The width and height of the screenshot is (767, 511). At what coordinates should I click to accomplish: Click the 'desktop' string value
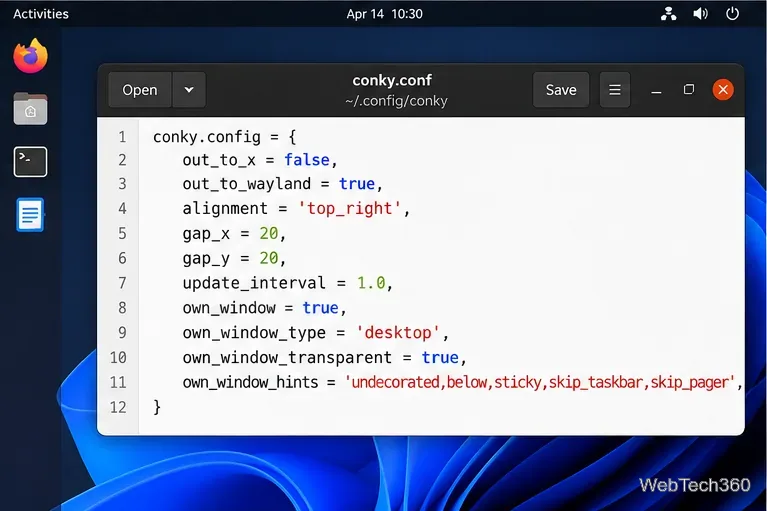(x=398, y=333)
